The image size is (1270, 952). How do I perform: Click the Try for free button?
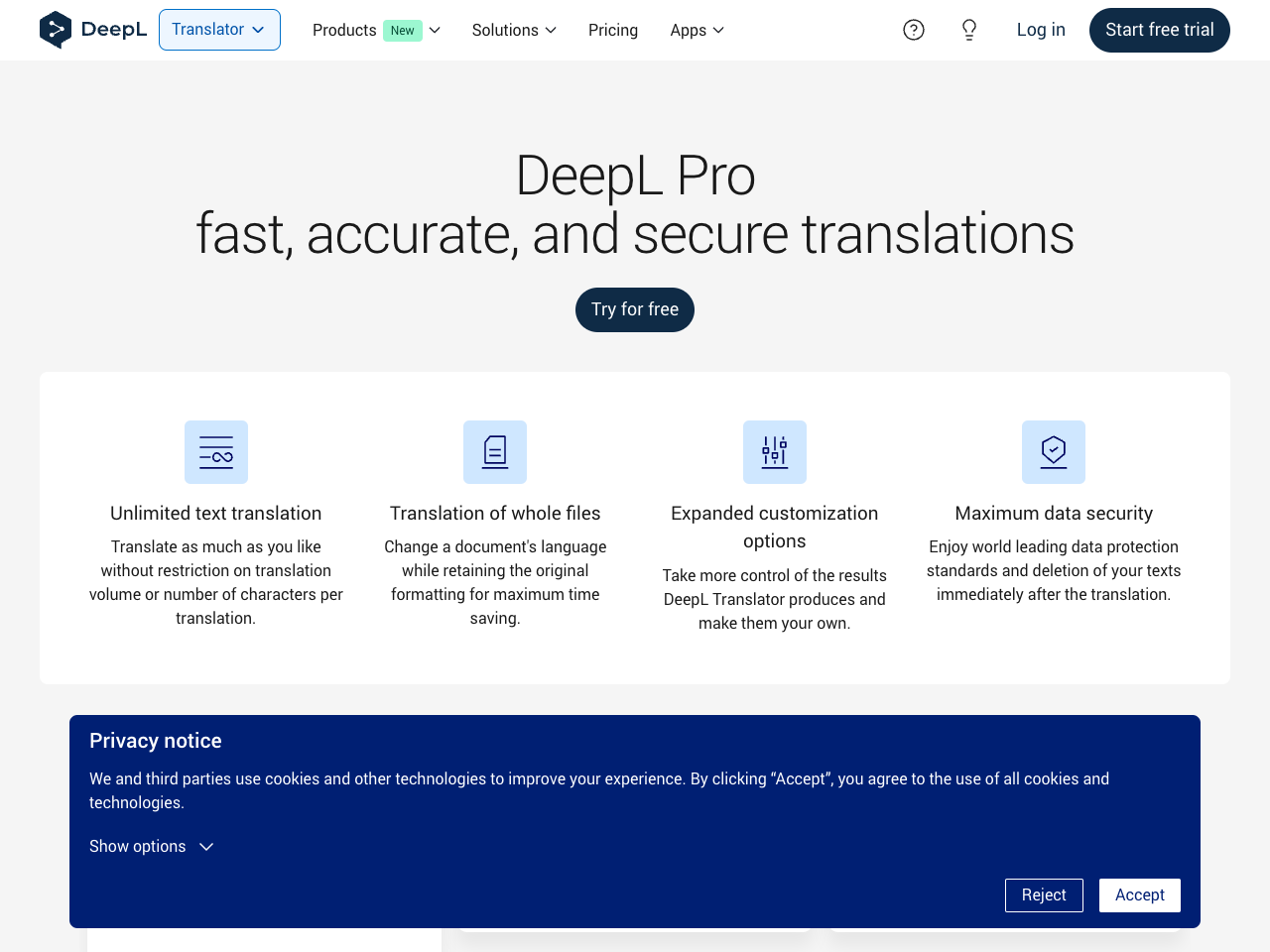click(635, 309)
